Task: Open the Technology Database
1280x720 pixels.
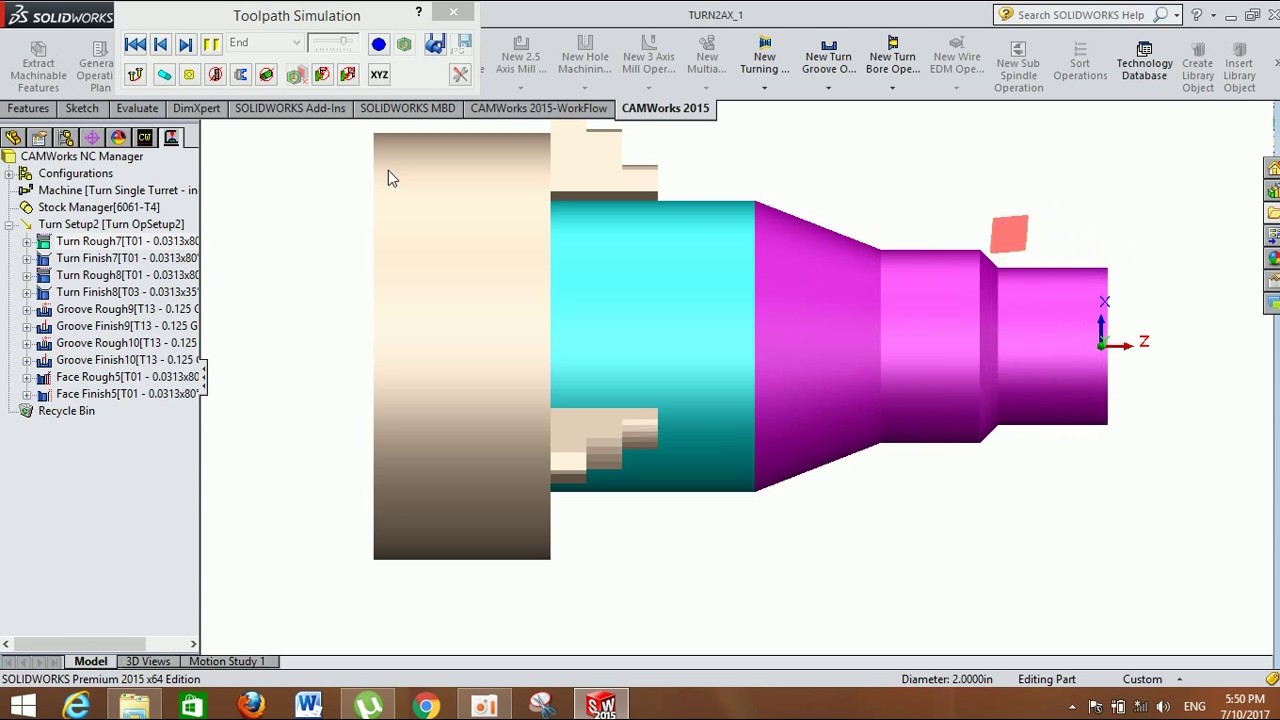Action: click(x=1144, y=62)
